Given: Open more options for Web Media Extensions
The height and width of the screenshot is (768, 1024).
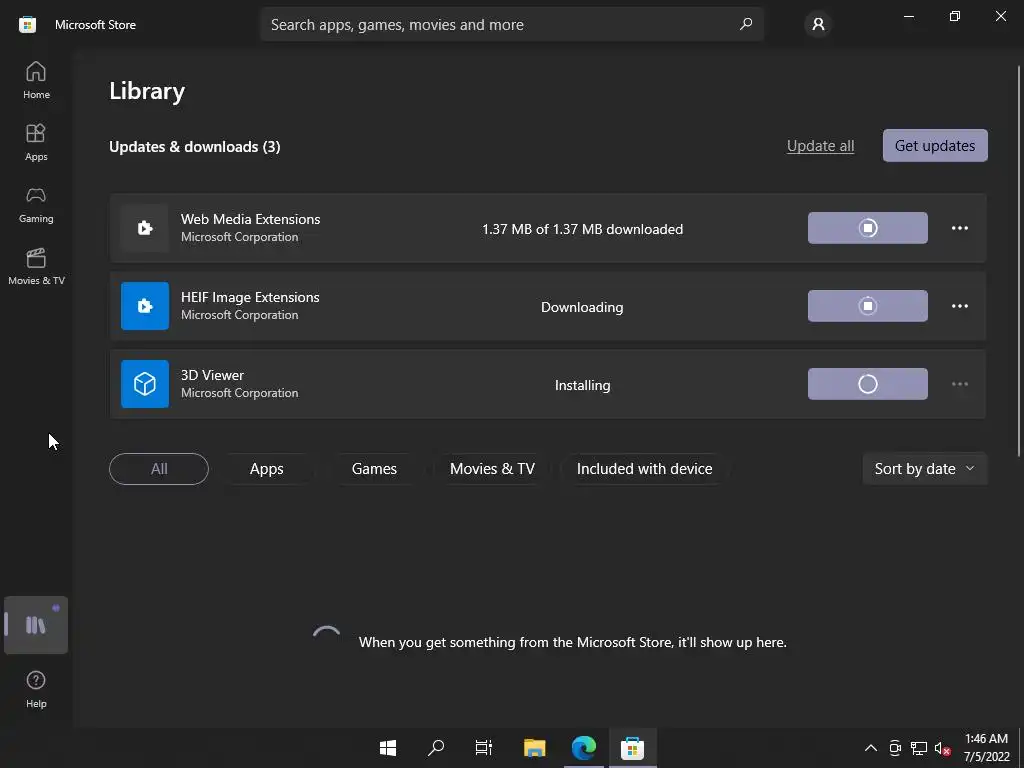Looking at the screenshot, I should coord(959,228).
